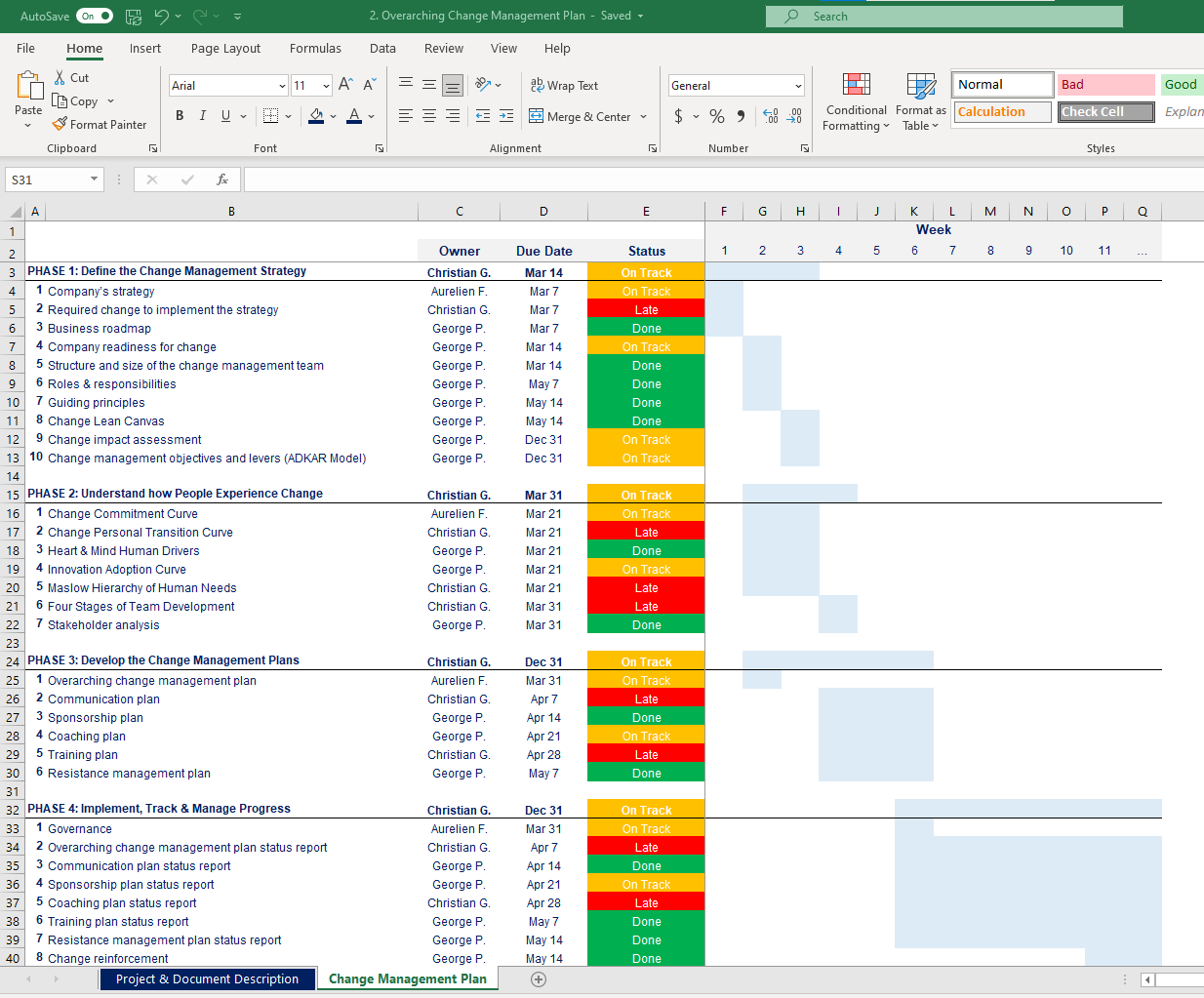Open the Data ribbon tab
Viewport: 1204px width, 998px height.
382,48
